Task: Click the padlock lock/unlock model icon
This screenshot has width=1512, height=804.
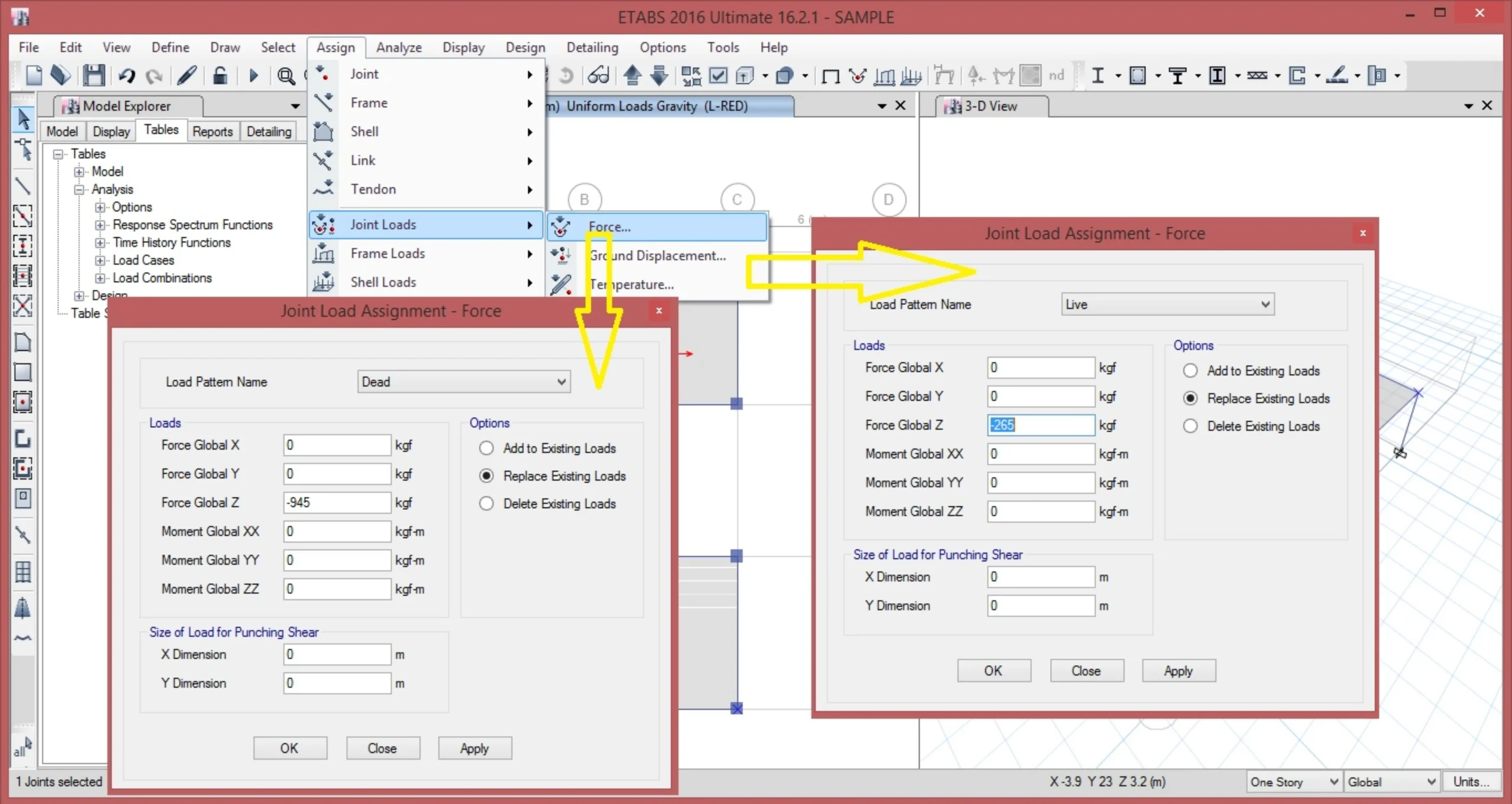Action: point(220,76)
